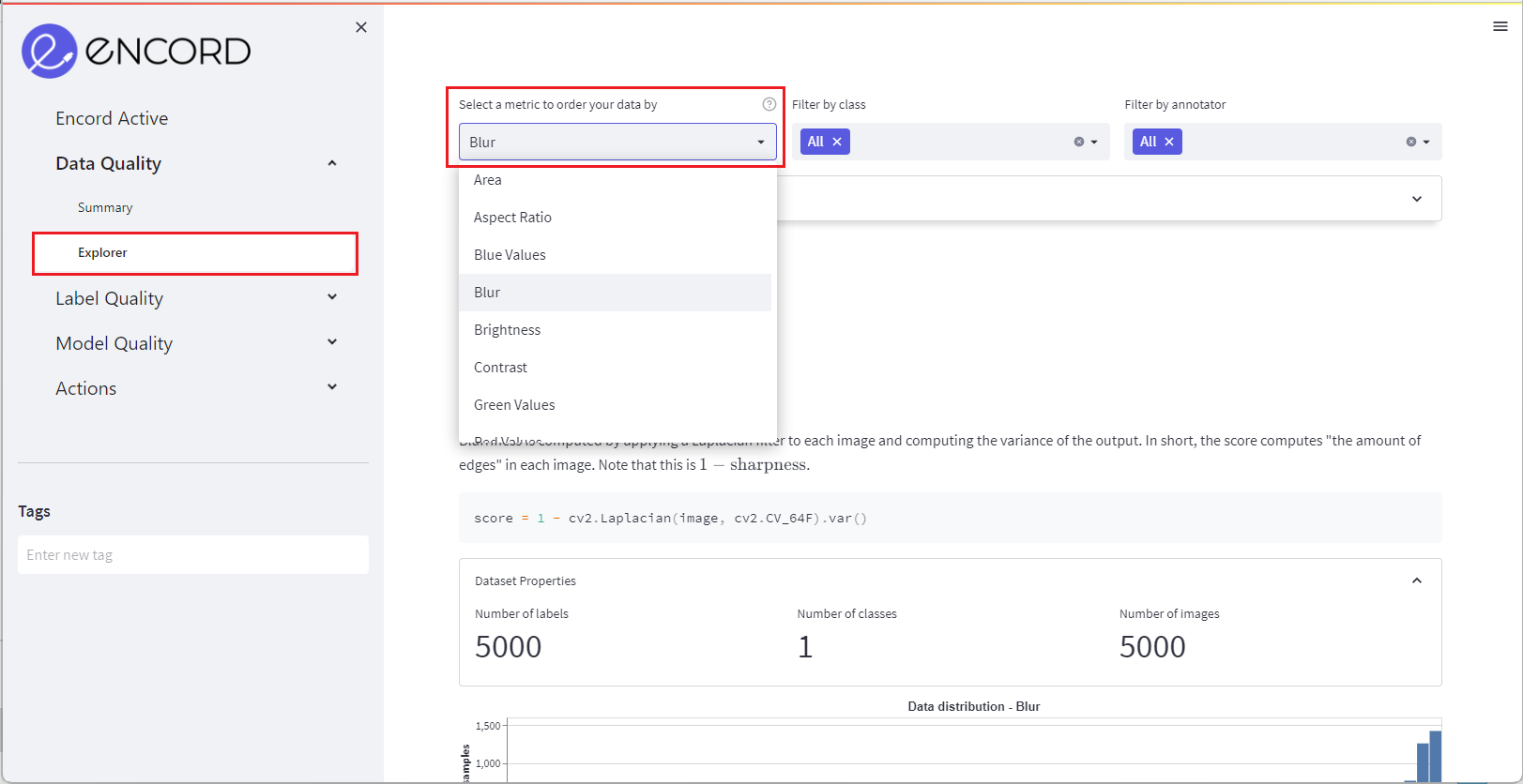The width and height of the screenshot is (1523, 784).
Task: Click Number of classes value 1
Action: 805,647
